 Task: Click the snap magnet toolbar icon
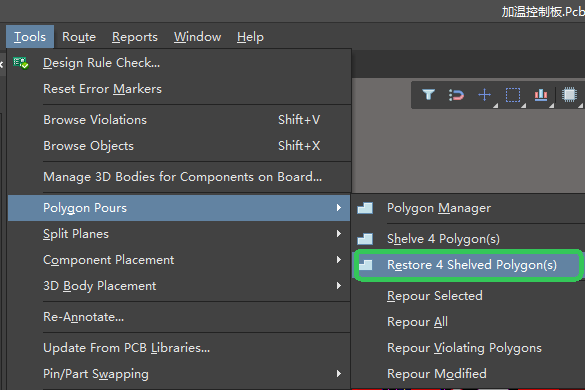(x=456, y=95)
